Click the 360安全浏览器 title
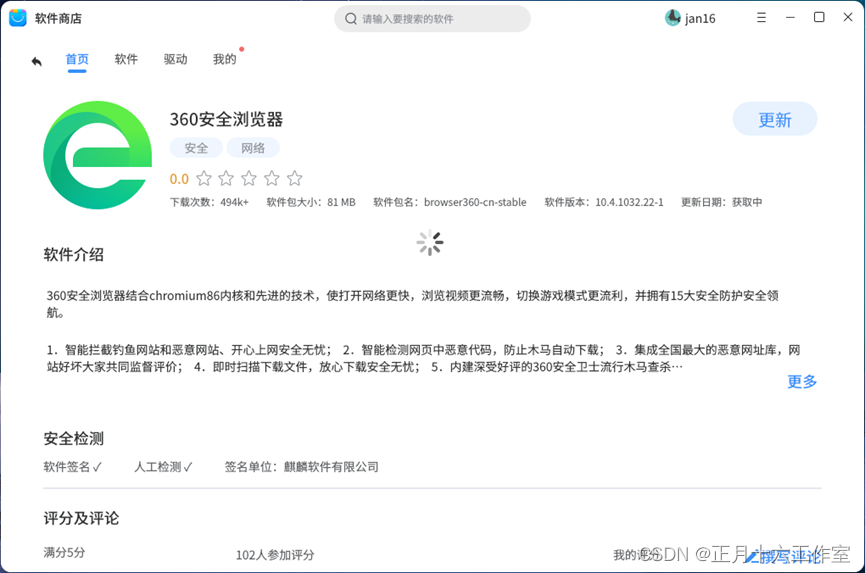 pyautogui.click(x=226, y=119)
